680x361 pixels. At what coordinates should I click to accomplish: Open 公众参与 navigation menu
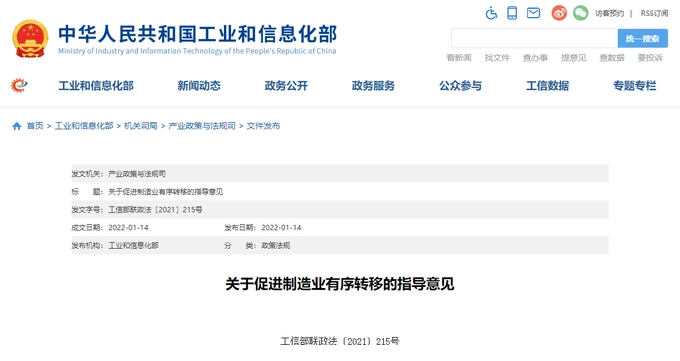pyautogui.click(x=461, y=86)
